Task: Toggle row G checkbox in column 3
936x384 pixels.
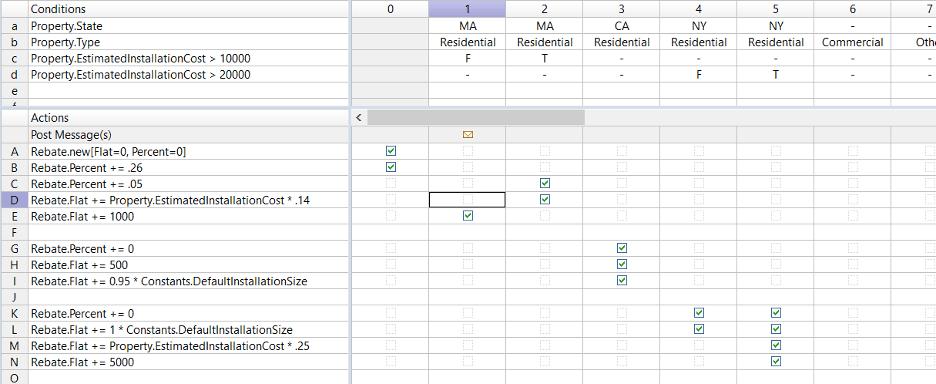Action: [621, 248]
